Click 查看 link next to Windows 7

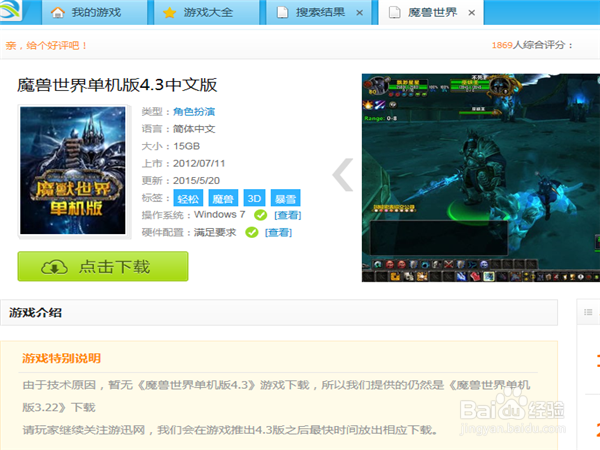(288, 215)
